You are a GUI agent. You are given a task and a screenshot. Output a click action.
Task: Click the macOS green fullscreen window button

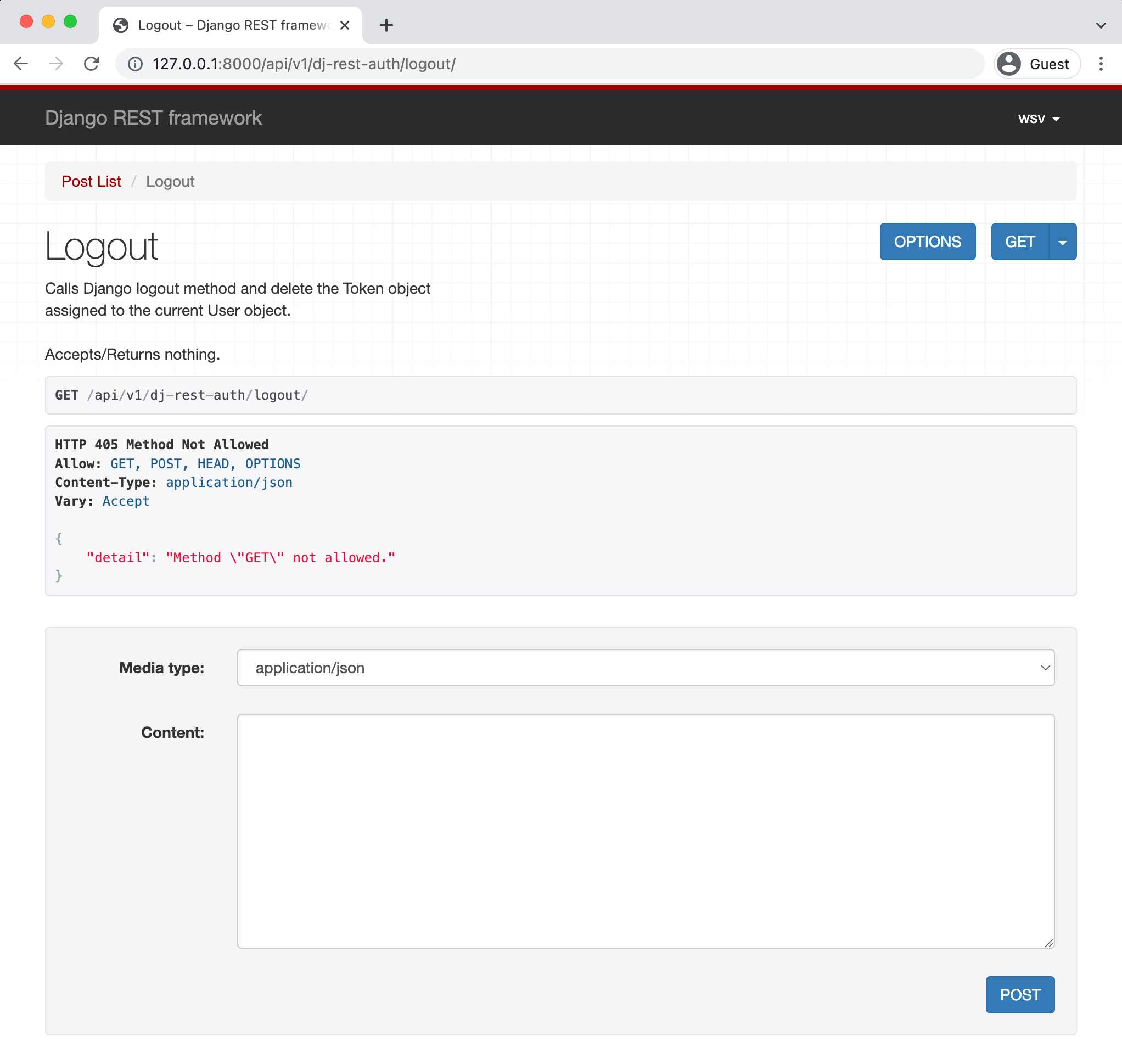70,21
